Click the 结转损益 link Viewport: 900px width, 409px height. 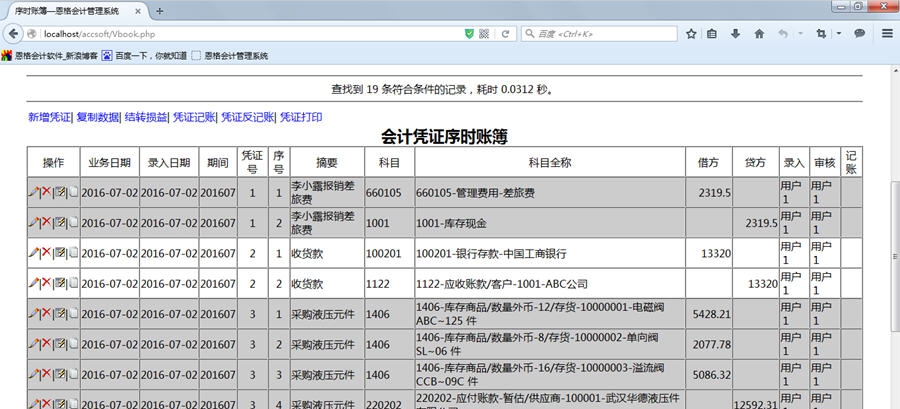tap(144, 117)
